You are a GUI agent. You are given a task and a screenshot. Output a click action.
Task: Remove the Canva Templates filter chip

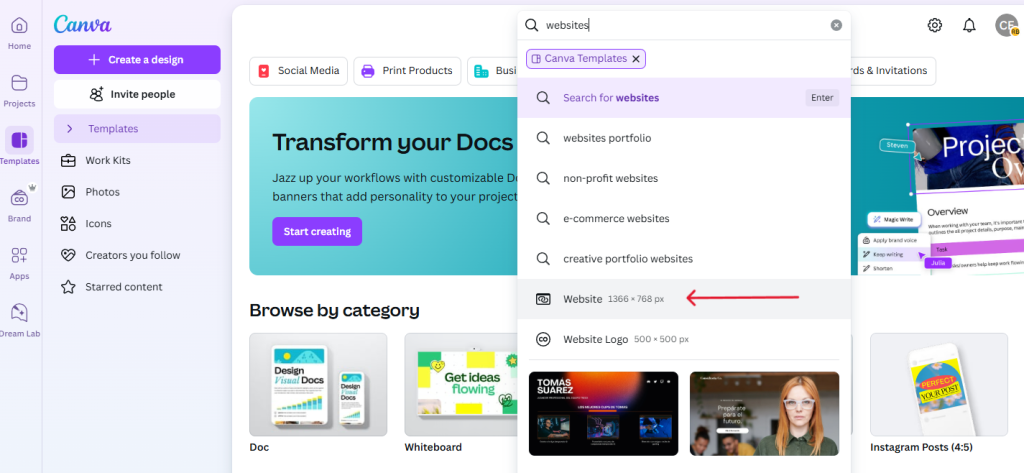[636, 59]
